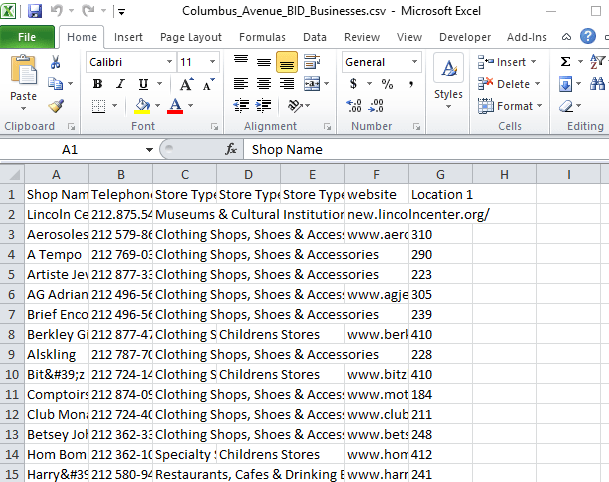Click the AutoSum sigma icon
Viewport: 609px width, 482px height.
pos(565,62)
